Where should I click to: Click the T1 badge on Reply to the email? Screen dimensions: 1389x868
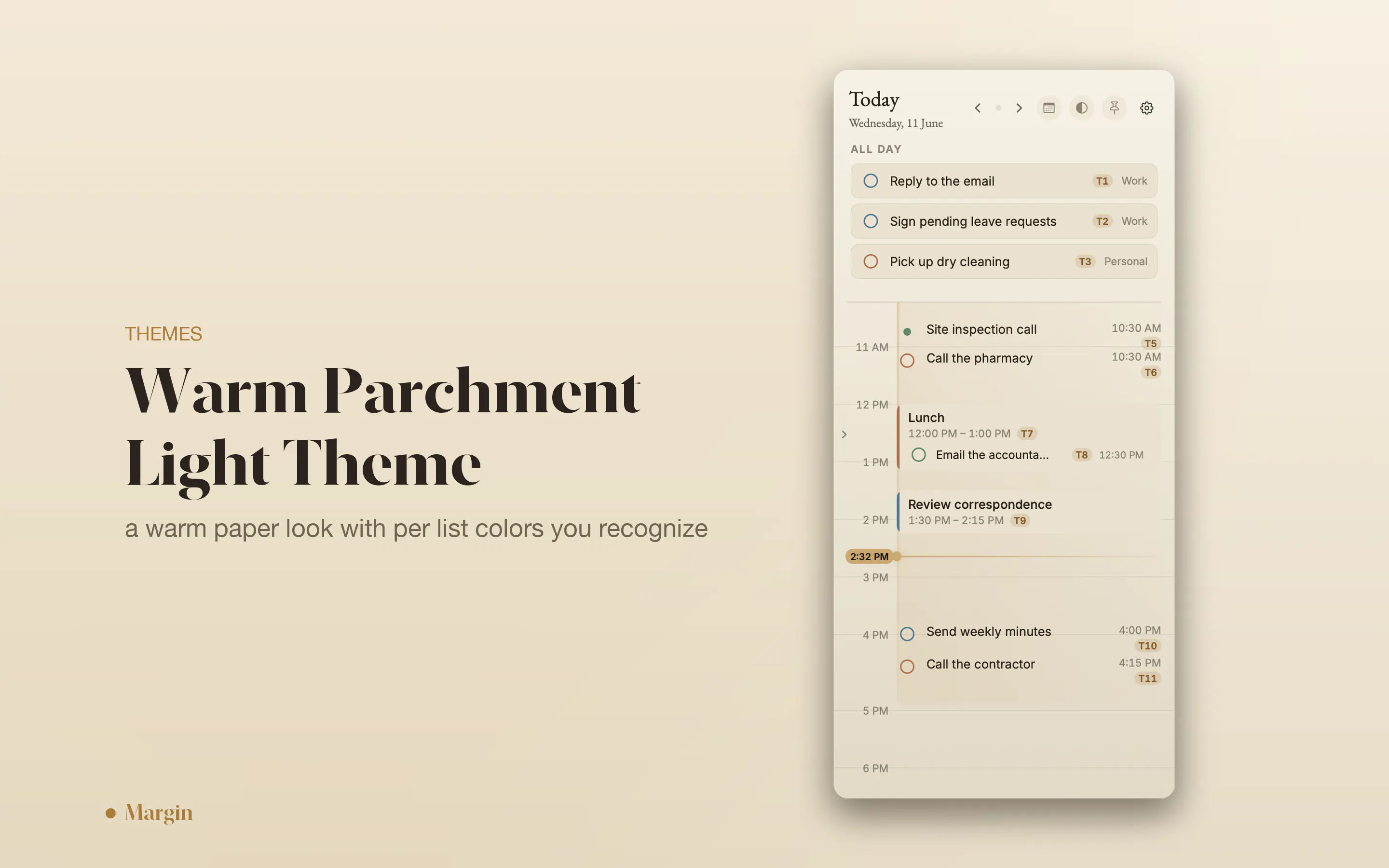1102,181
